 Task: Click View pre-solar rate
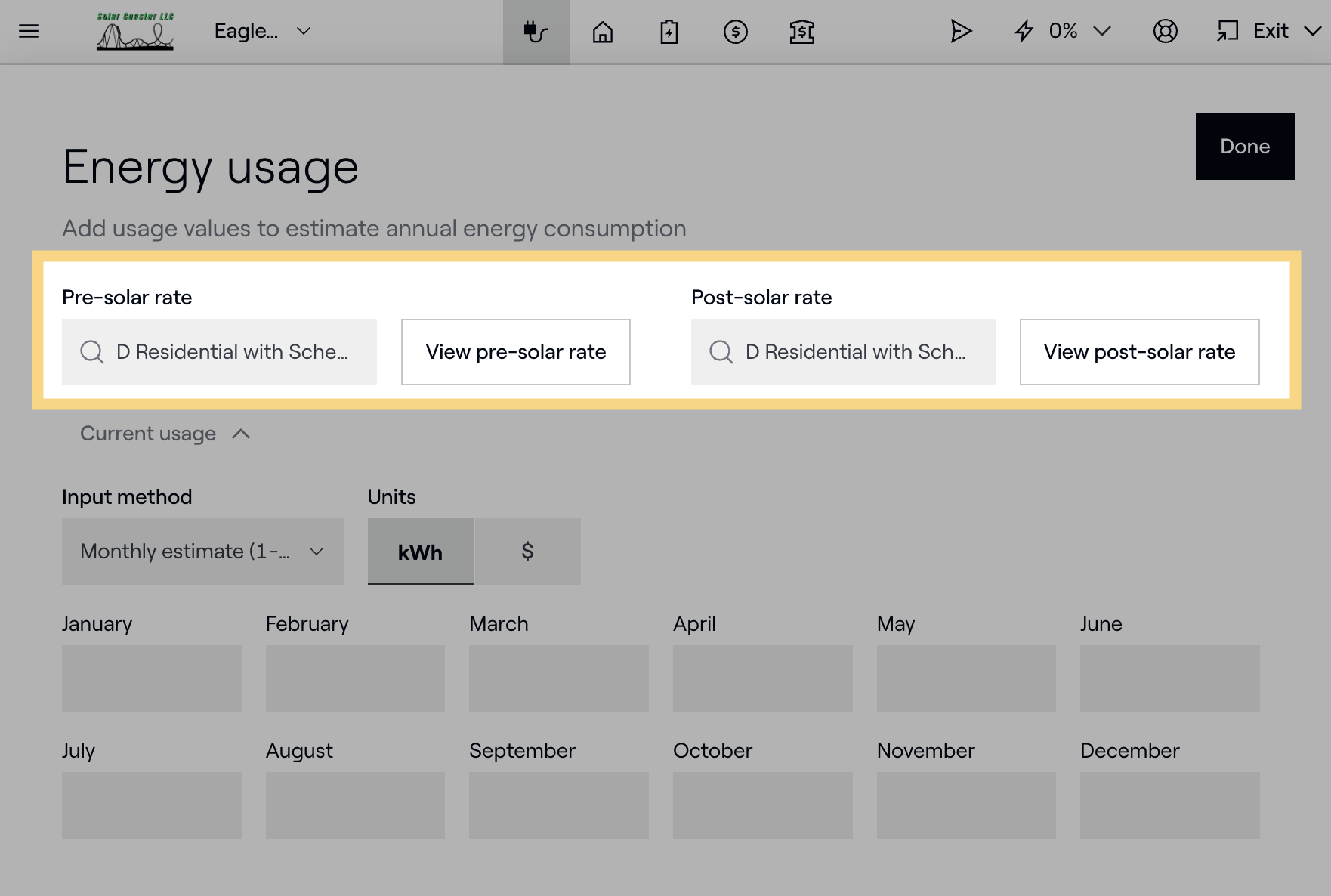pos(515,352)
